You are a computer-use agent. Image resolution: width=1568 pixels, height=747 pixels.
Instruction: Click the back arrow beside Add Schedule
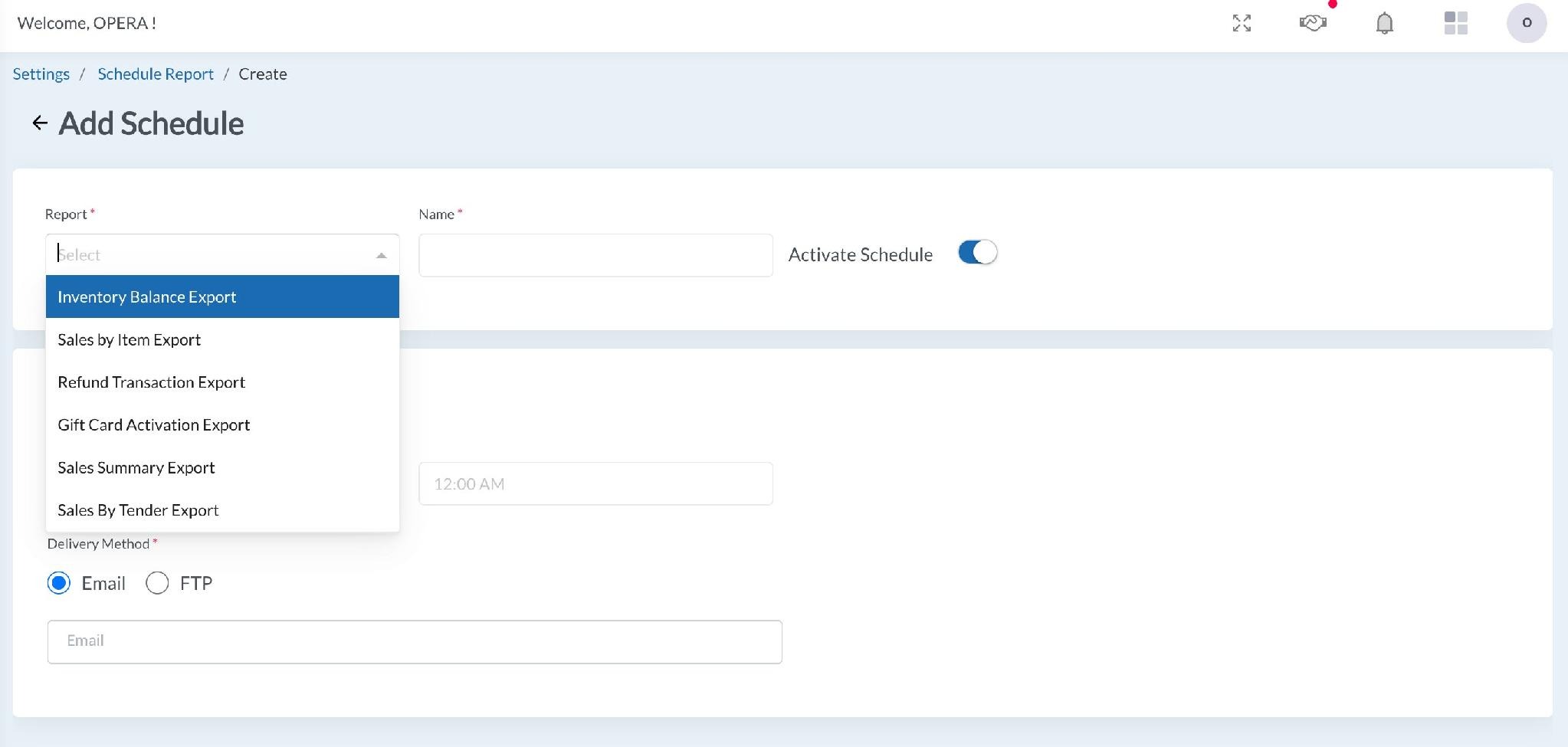pos(40,123)
